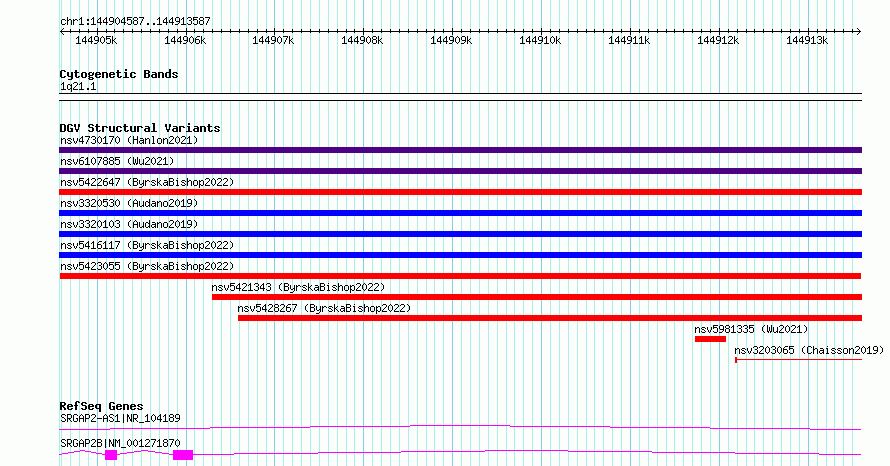The width and height of the screenshot is (890, 466).
Task: Click the DGV Structural Variants track title
Action: pos(140,128)
